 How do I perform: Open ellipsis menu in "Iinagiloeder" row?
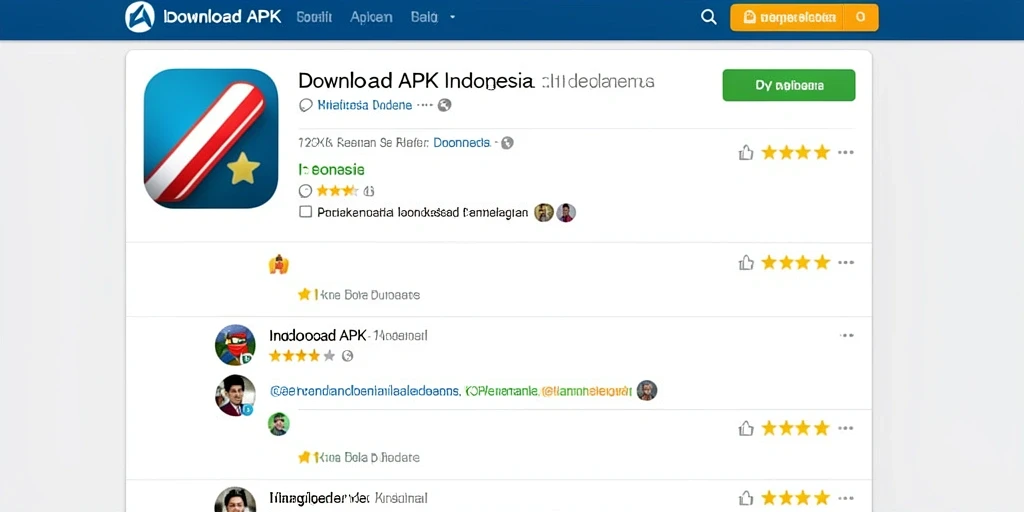[846, 498]
